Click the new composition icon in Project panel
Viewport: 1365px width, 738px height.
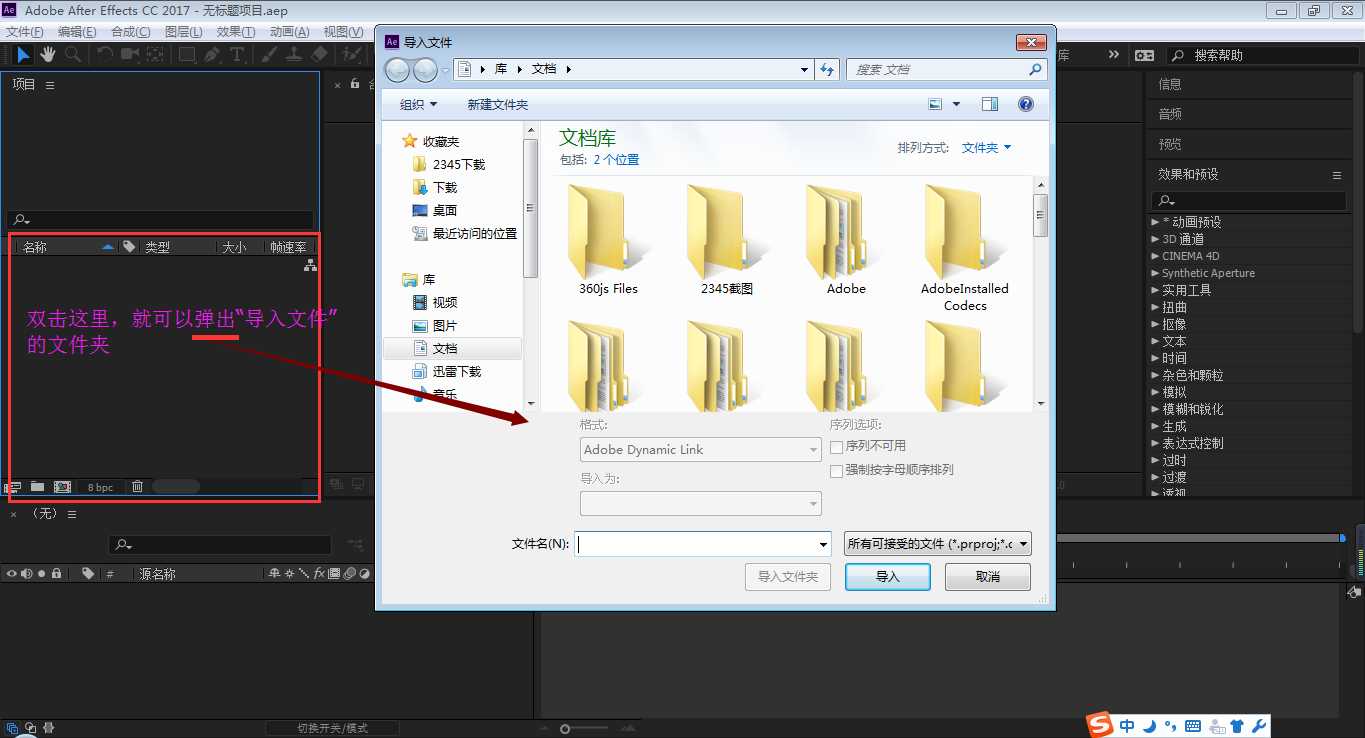tap(62, 487)
